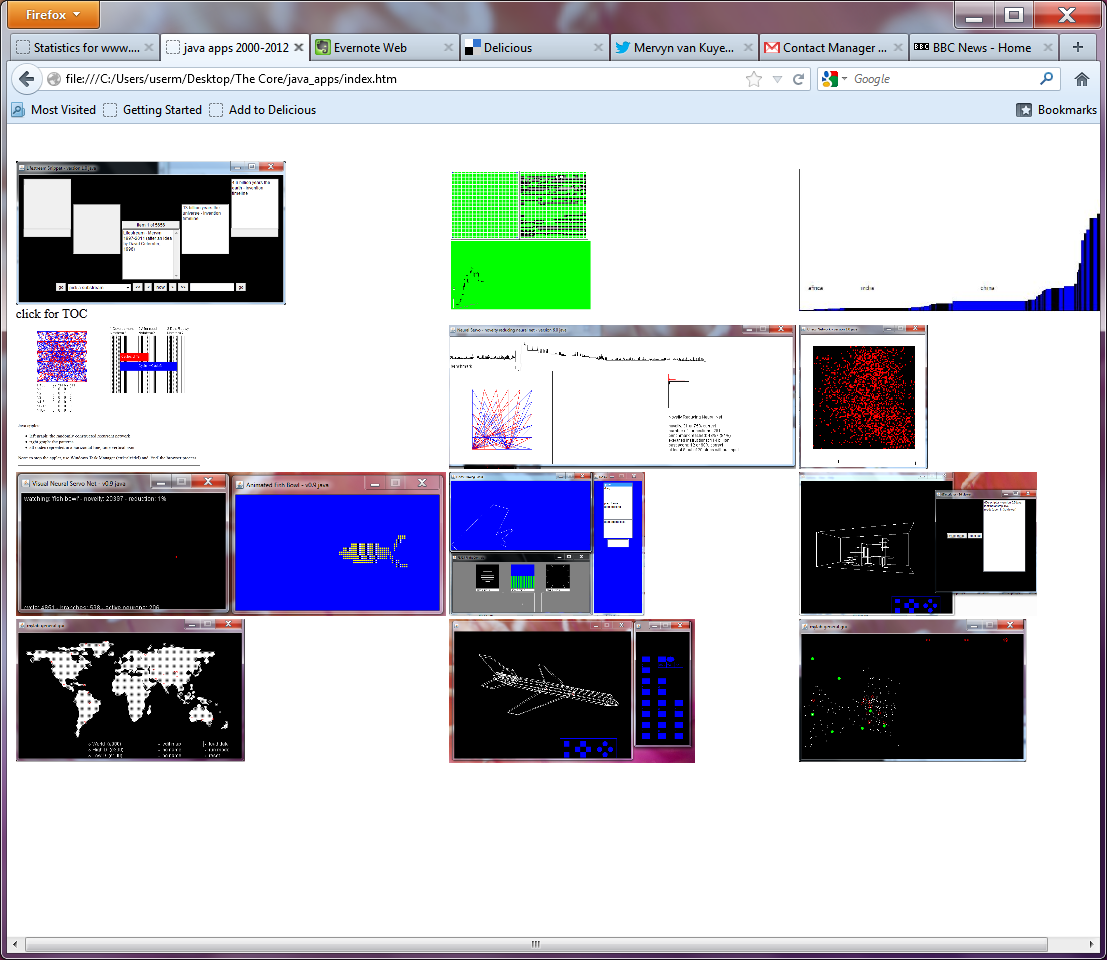Click the Home icon in toolbar
Screen dimensions: 1107x960
[x=1081, y=79]
